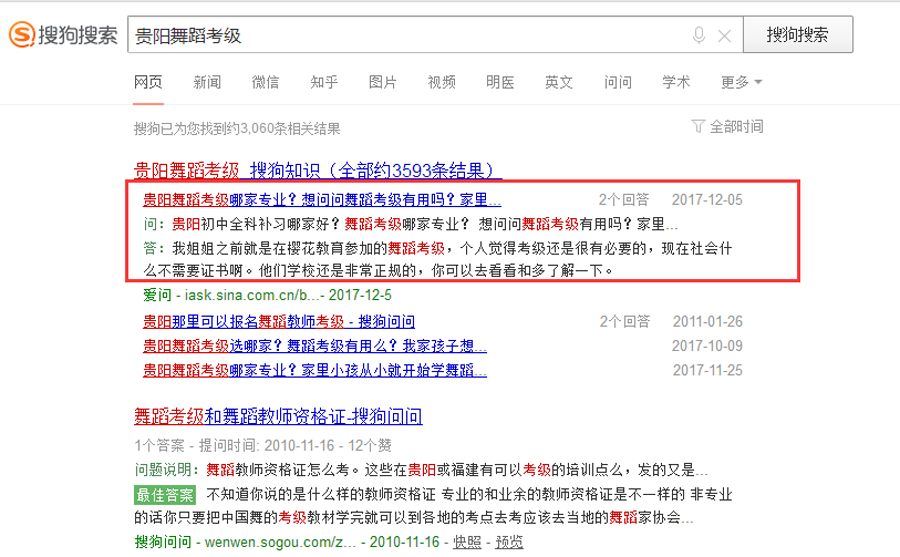This screenshot has height=557, width=900.
Task: Click 2个回答 beside the 2011-01-26 result
Action: (625, 322)
